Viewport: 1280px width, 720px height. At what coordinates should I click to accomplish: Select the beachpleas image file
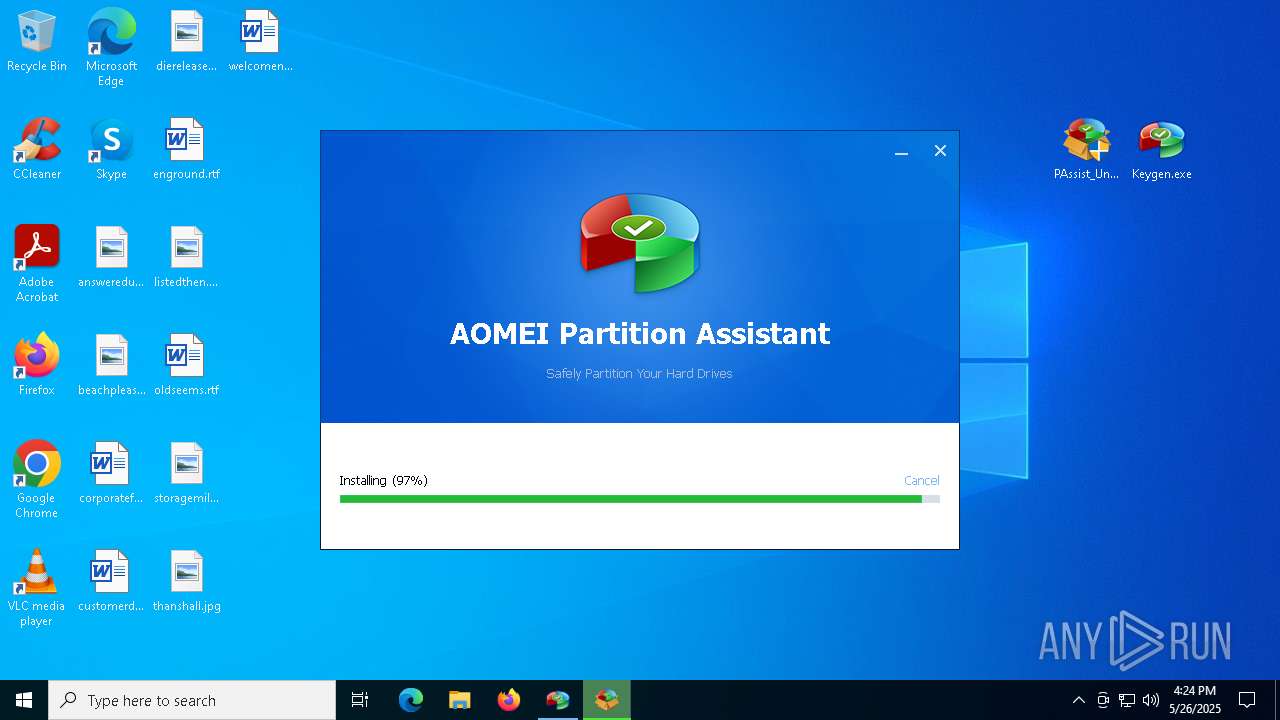[x=111, y=366]
